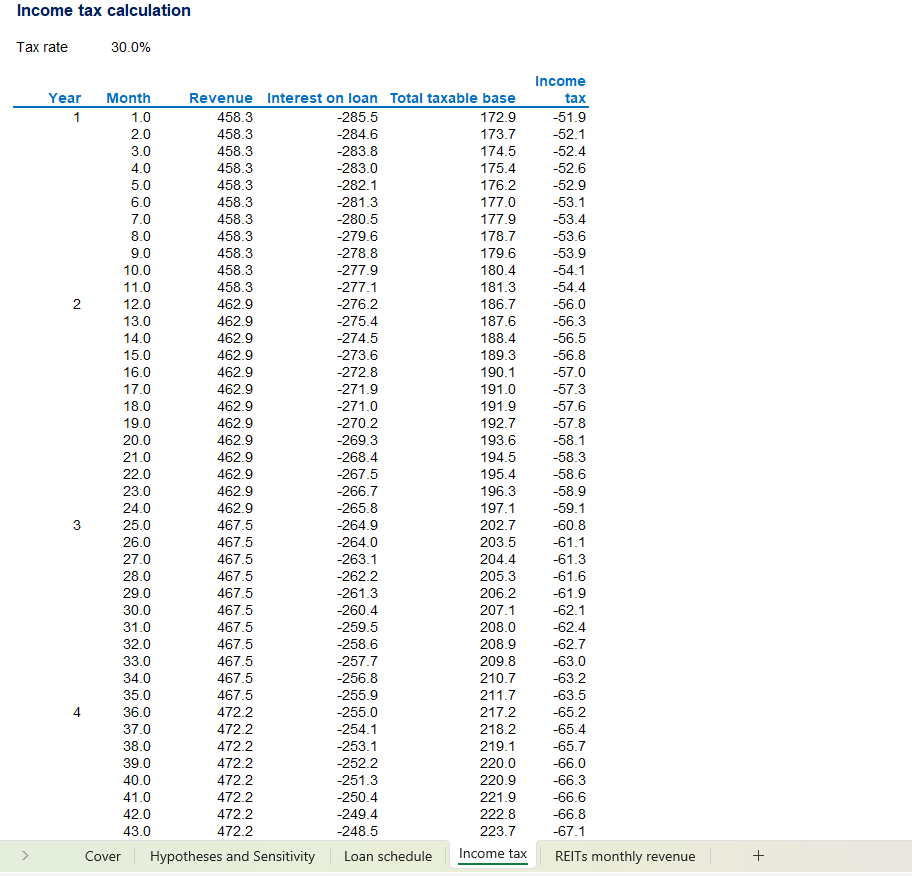Select the Month column header cell
Image resolution: width=912 pixels, height=876 pixels.
click(128, 98)
